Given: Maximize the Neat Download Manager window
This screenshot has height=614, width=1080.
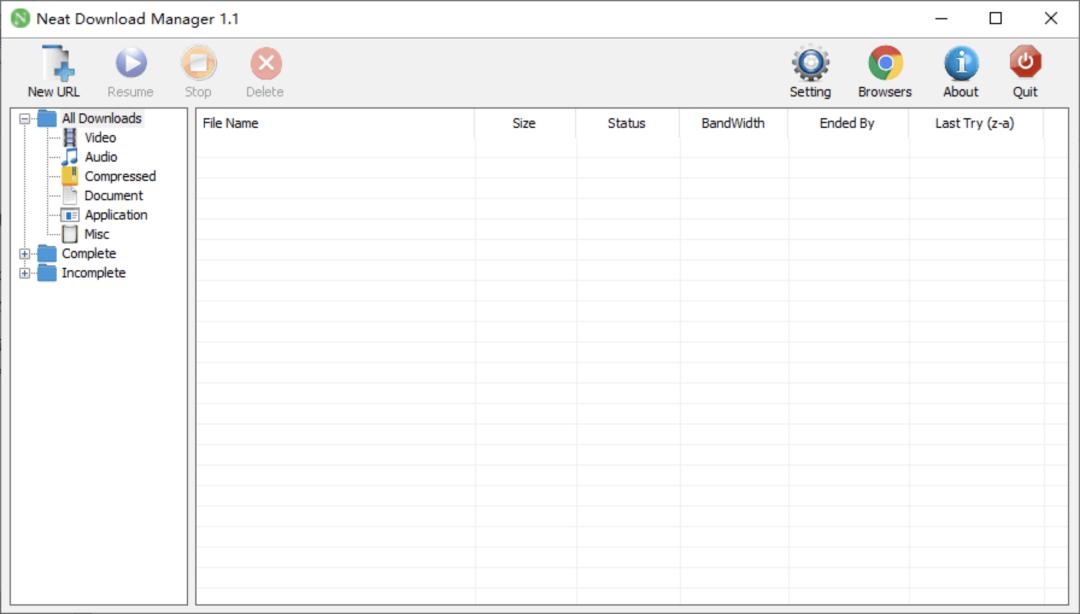Looking at the screenshot, I should tap(996, 19).
